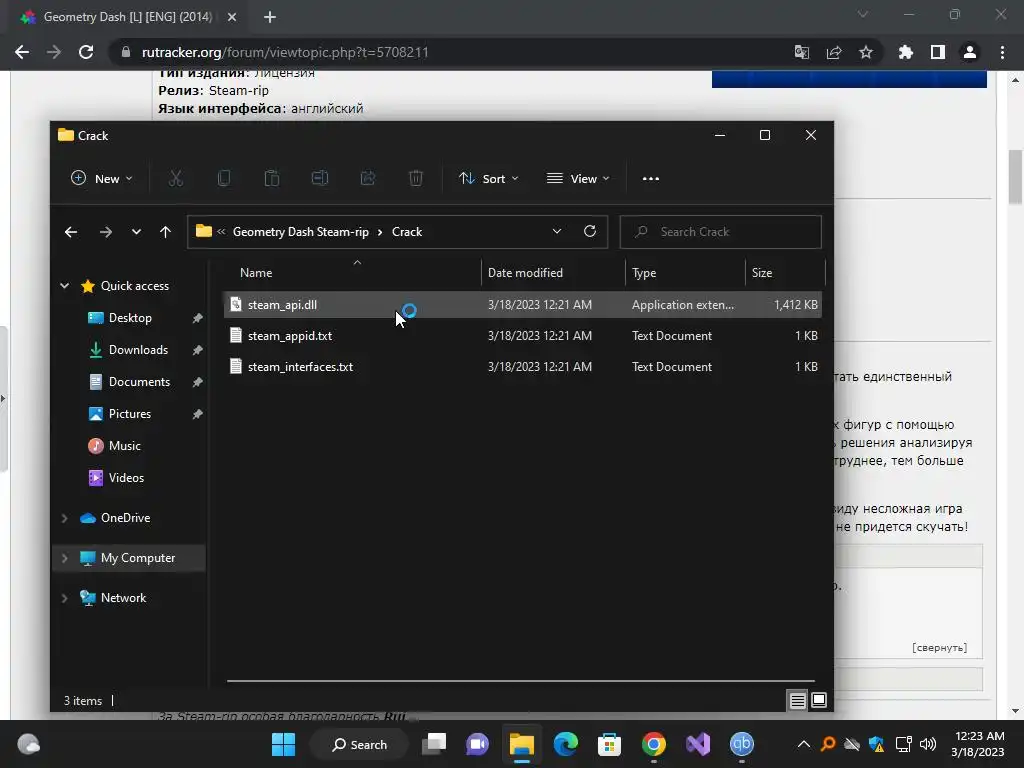1024x768 pixels.
Task: Expand the My Computer tree node
Action: (x=65, y=558)
